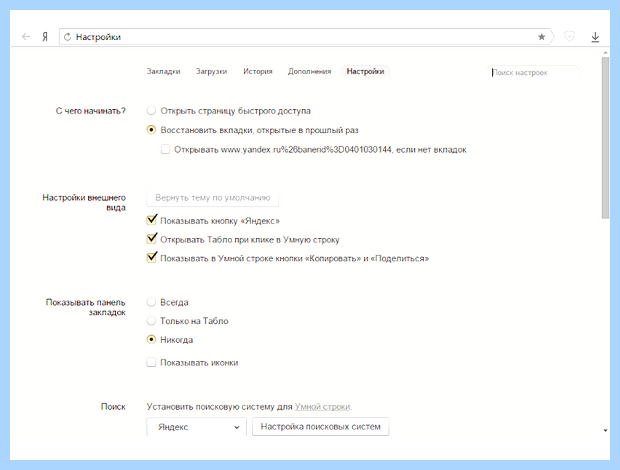Reload the page with the refresh icon
Screen dimensions: 620x470
tap(68, 37)
